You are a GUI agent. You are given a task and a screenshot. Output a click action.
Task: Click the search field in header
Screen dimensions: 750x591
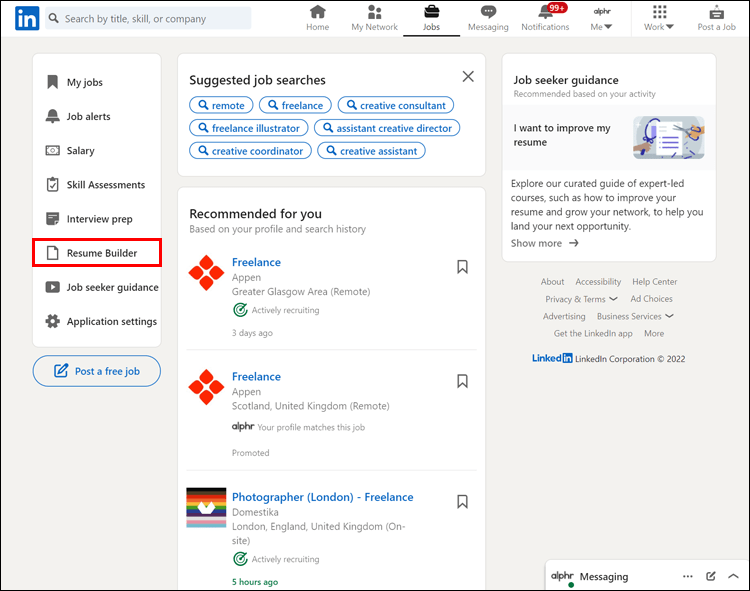point(150,18)
